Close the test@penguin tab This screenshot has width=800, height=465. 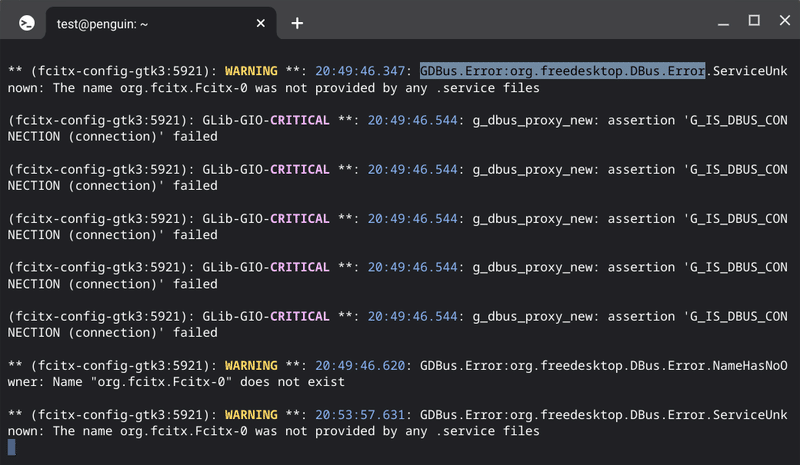click(260, 23)
